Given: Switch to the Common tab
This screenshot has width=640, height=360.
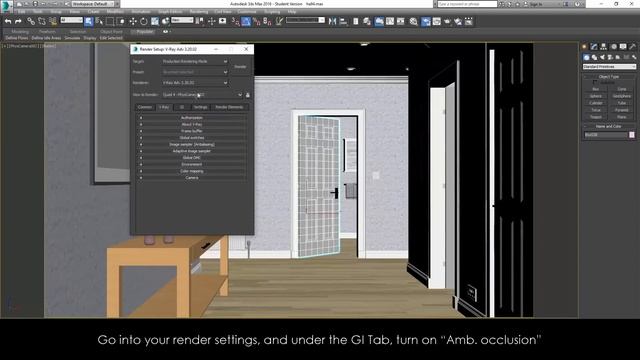Looking at the screenshot, I should click(x=144, y=107).
